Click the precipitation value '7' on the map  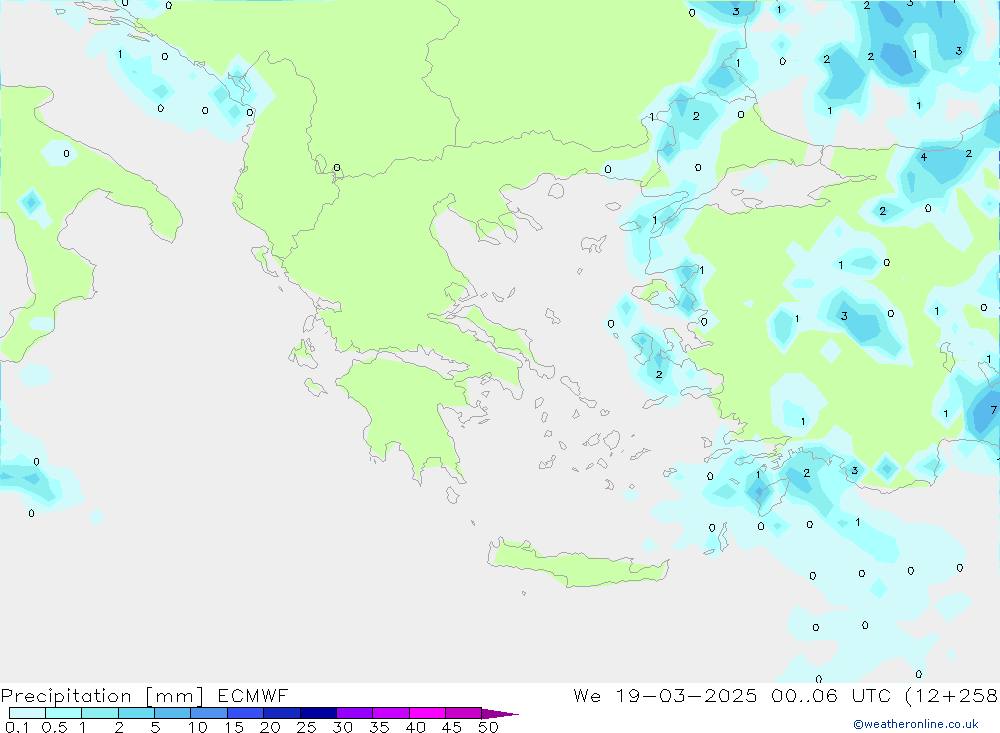[993, 410]
